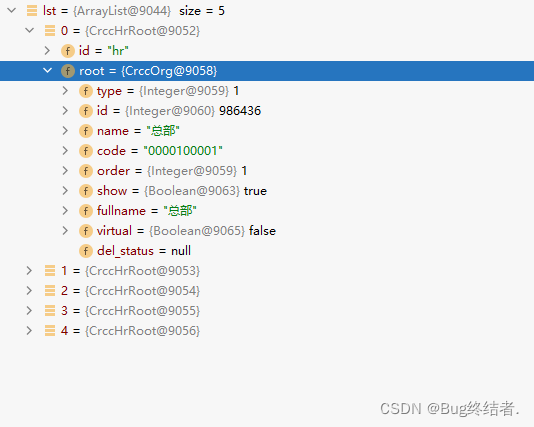
Task: Select the order = {Integer@9059} 1 row
Action: point(267,171)
